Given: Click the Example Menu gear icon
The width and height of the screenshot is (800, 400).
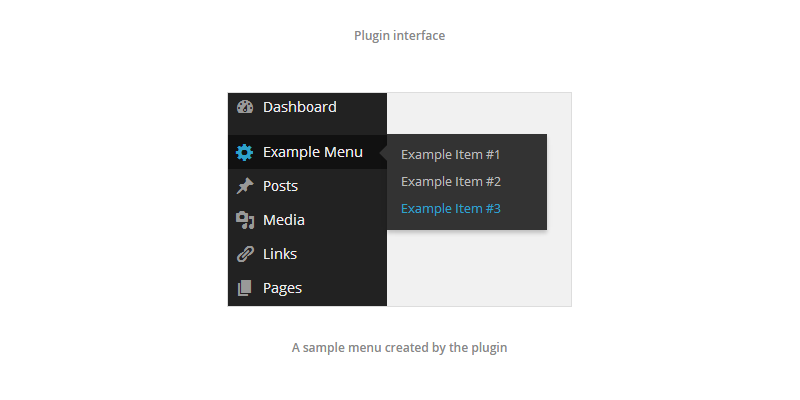Looking at the screenshot, I should [245, 153].
